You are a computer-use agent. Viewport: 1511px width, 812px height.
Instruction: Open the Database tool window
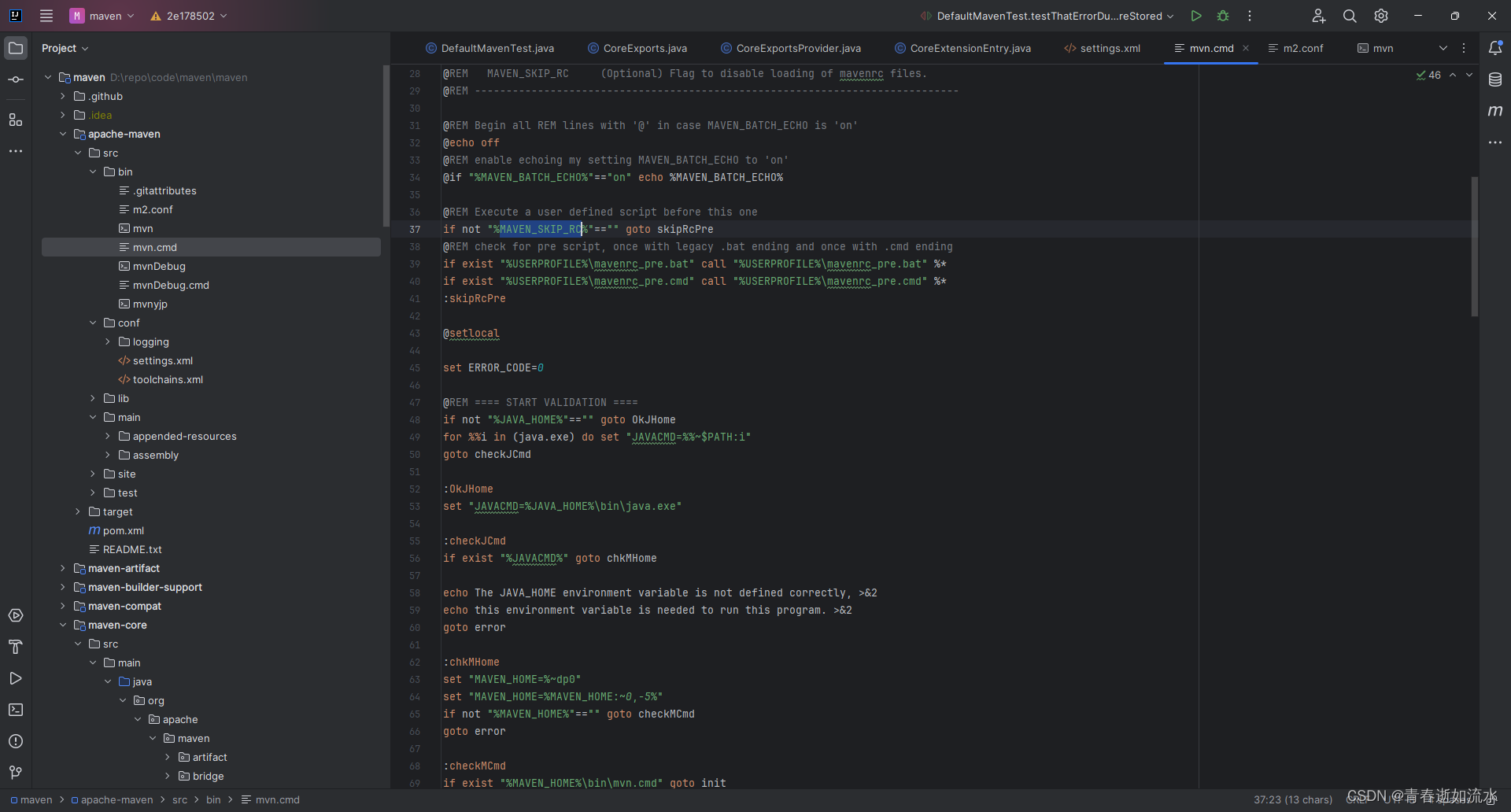[x=1495, y=79]
